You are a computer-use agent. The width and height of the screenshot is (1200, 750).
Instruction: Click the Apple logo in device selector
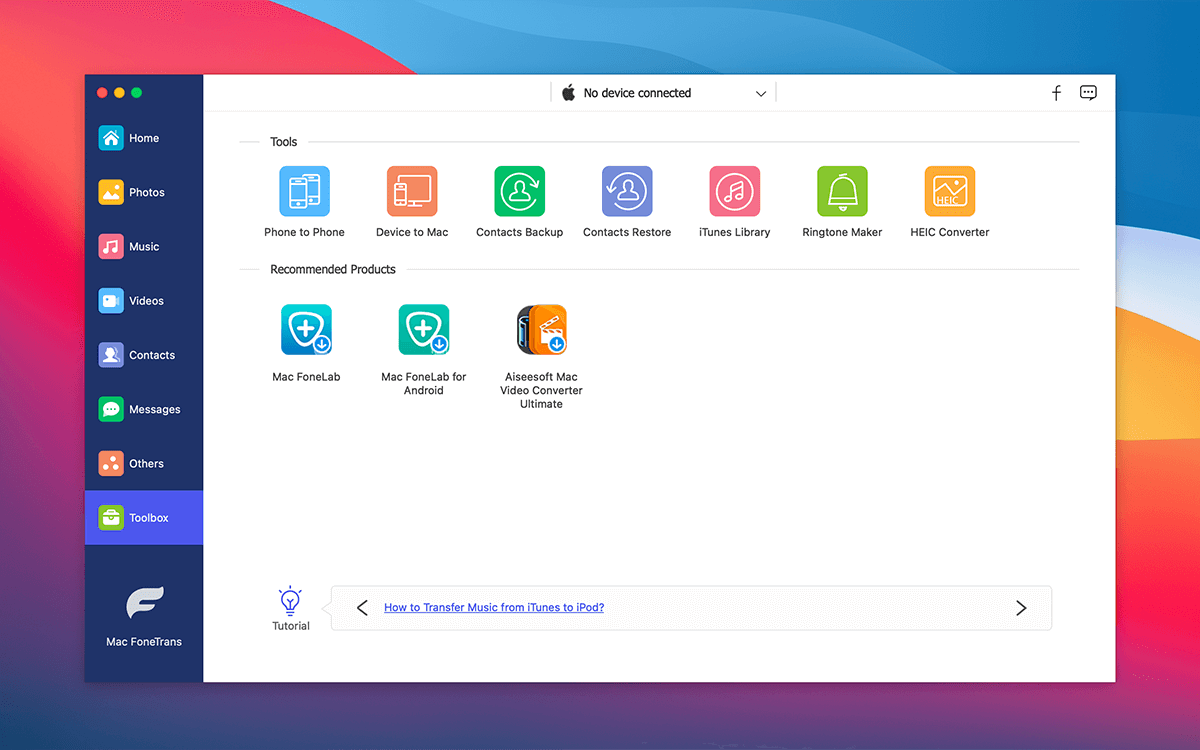pyautogui.click(x=568, y=93)
